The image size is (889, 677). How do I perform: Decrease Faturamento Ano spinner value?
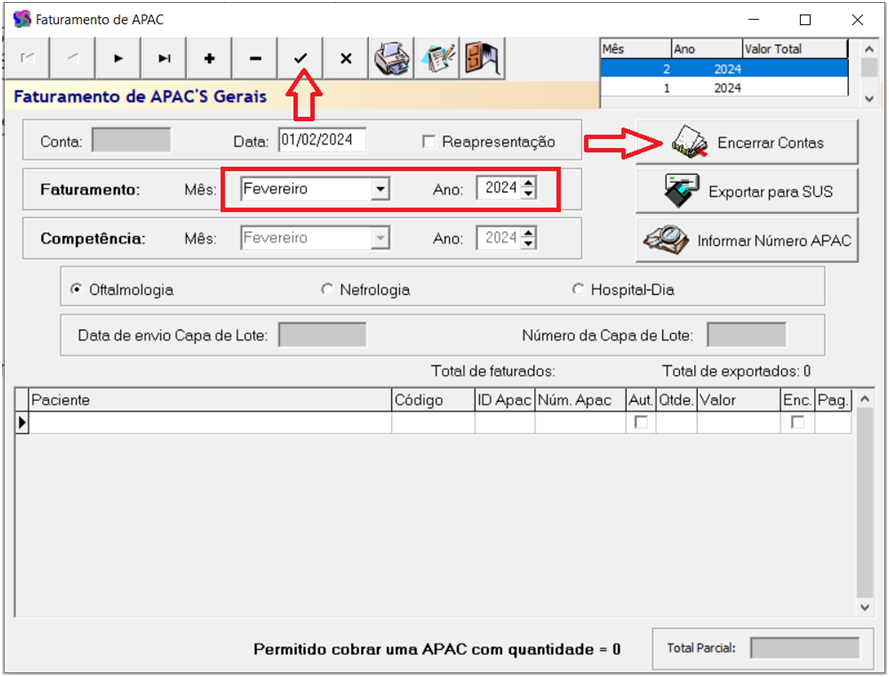[x=528, y=194]
